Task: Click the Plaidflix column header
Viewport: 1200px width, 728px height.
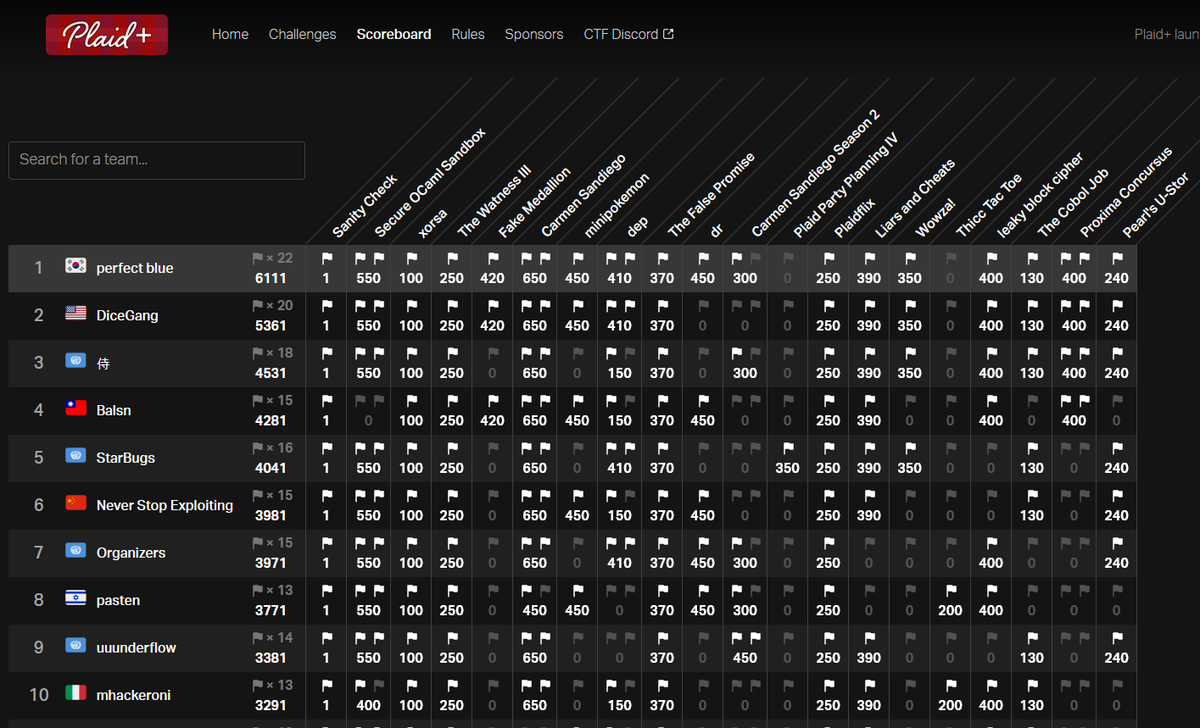Action: pyautogui.click(x=855, y=217)
